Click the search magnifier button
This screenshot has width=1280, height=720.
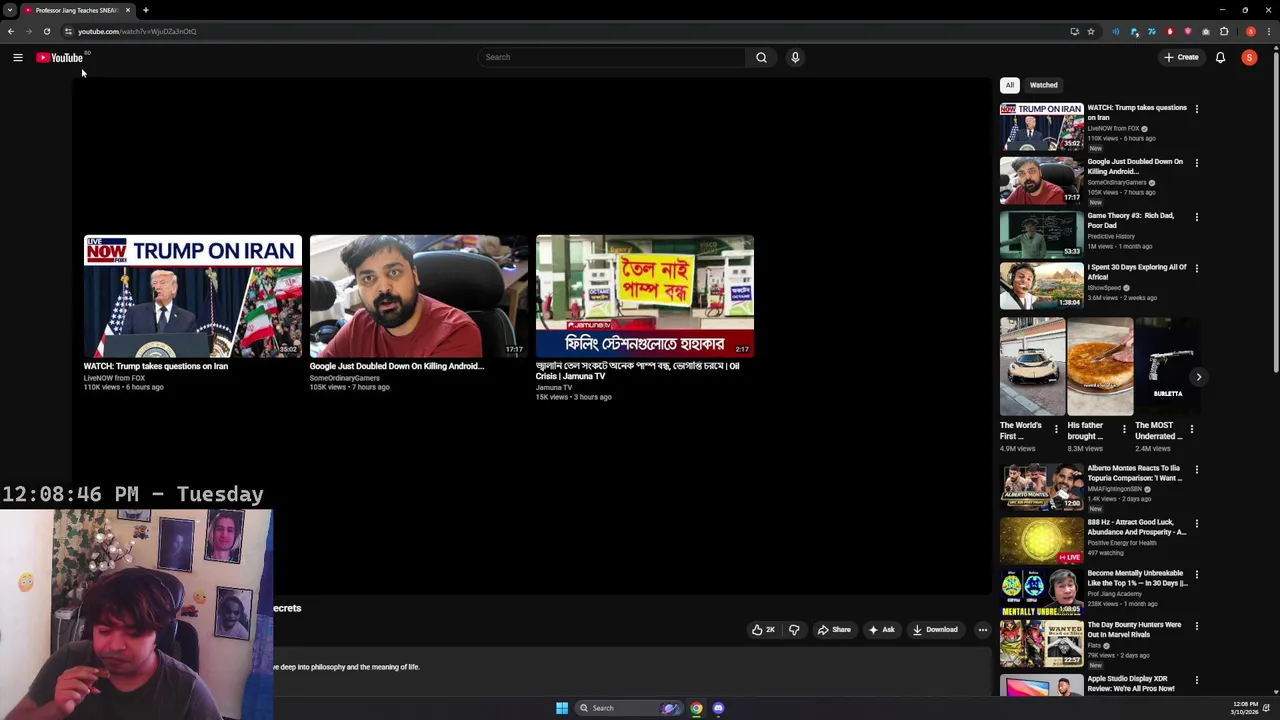click(761, 57)
